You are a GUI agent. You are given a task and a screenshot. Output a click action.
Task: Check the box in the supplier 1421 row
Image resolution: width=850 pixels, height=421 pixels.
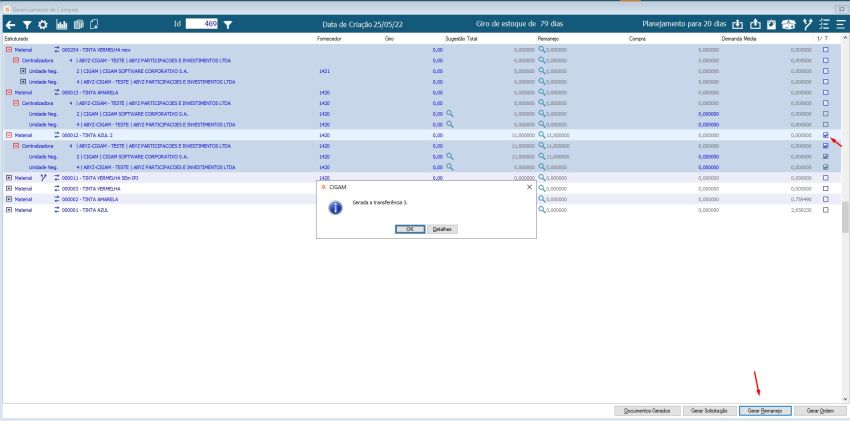pyautogui.click(x=826, y=71)
